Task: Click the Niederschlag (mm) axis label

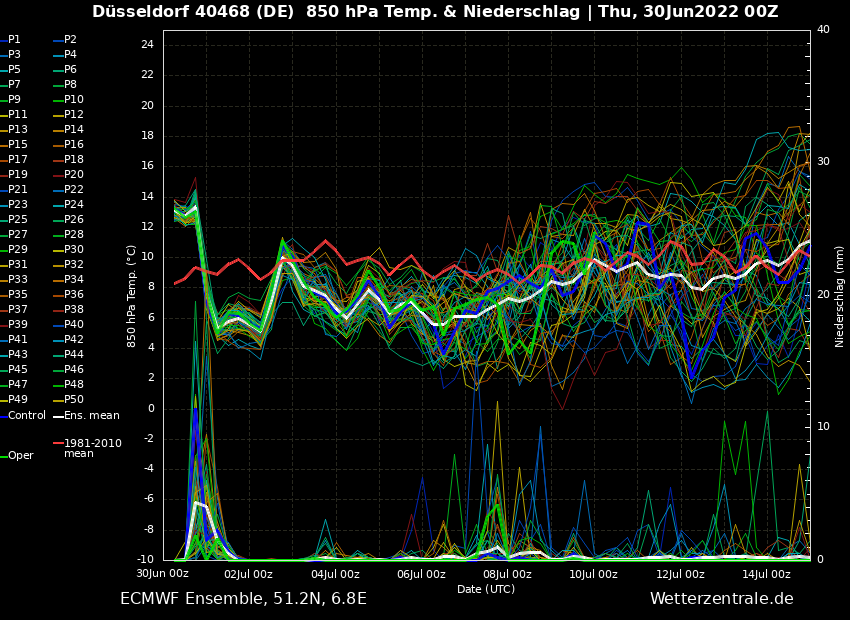Action: [x=840, y=296]
